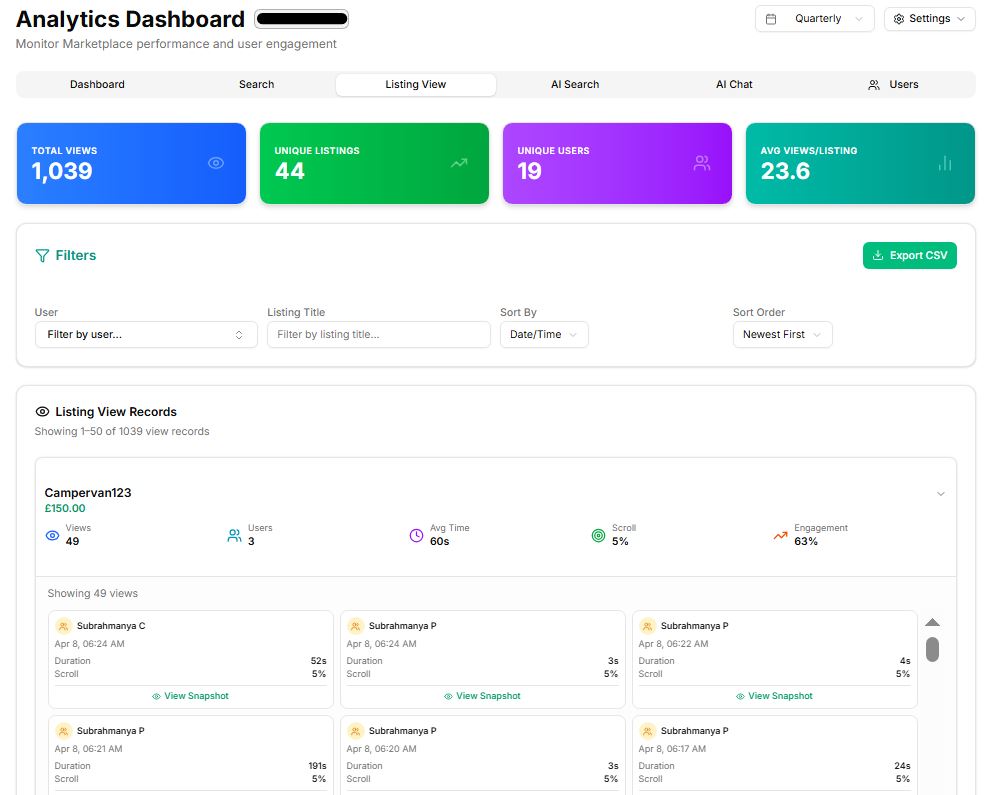This screenshot has height=795, width=1000.
Task: Open the Quarterly date range dropdown
Action: click(x=814, y=19)
